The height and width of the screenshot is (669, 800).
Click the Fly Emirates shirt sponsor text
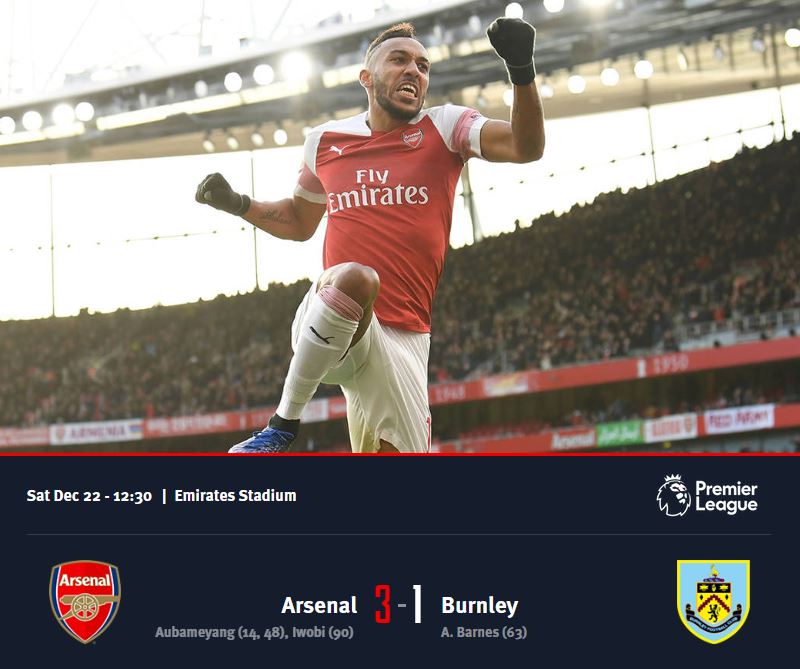point(378,190)
